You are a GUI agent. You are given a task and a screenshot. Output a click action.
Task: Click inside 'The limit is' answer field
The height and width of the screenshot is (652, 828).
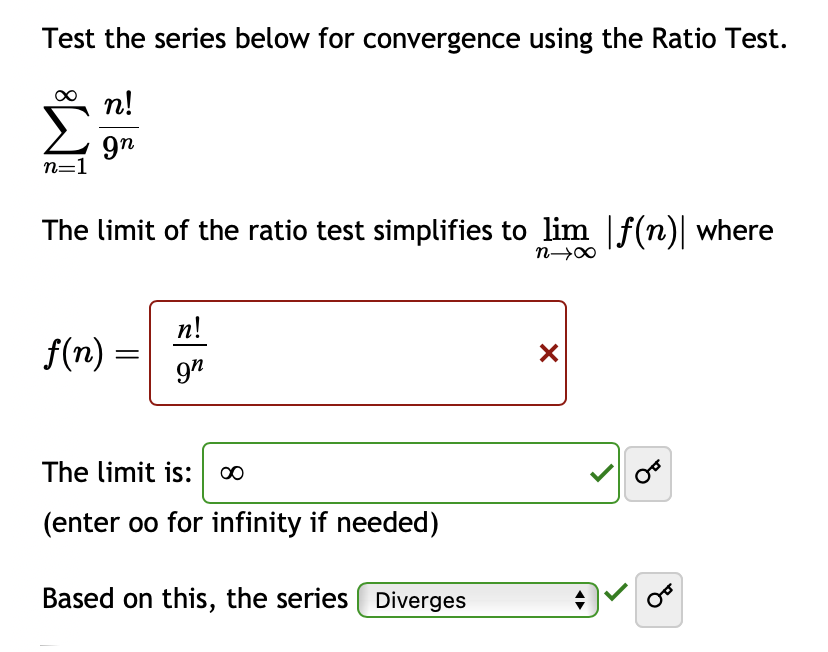[400, 471]
